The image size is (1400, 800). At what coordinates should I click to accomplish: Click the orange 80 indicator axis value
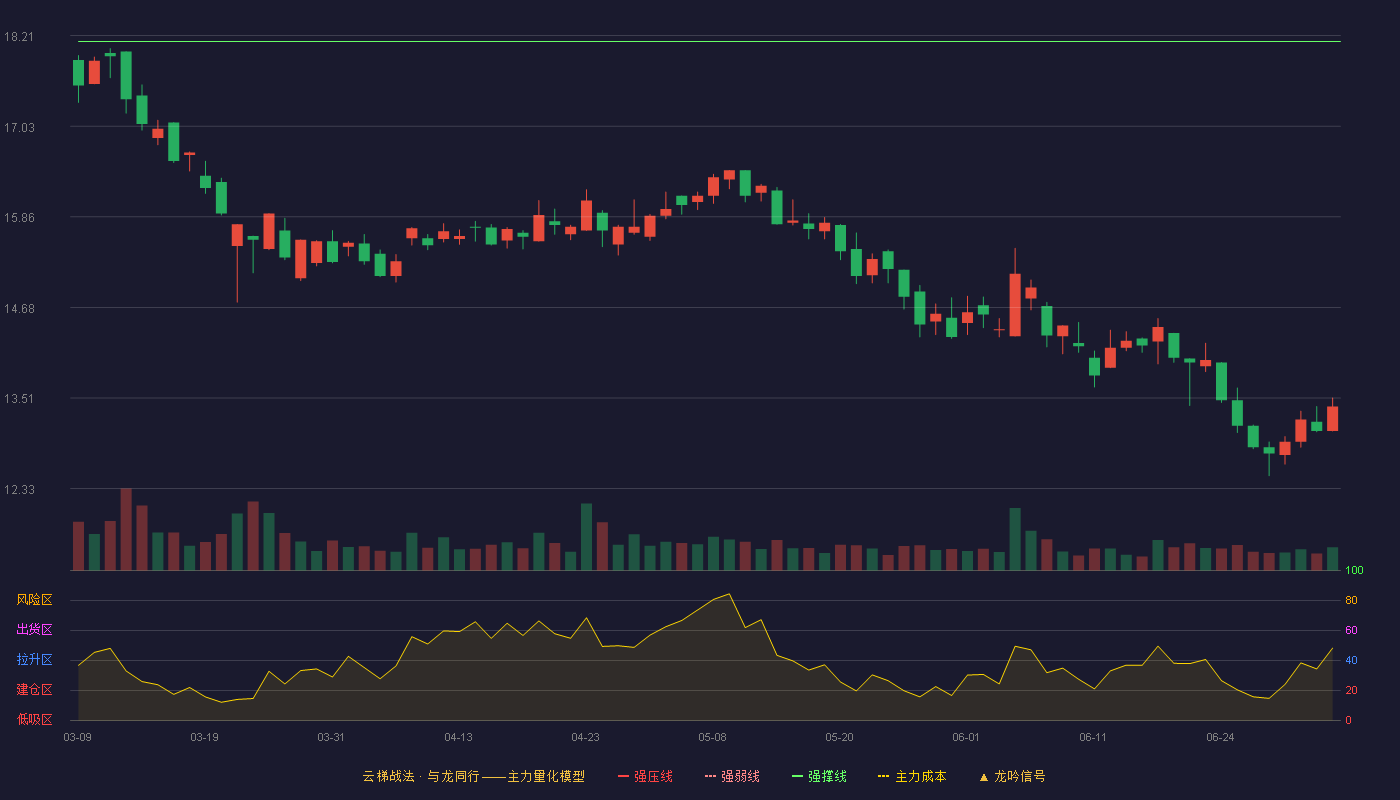click(1351, 600)
